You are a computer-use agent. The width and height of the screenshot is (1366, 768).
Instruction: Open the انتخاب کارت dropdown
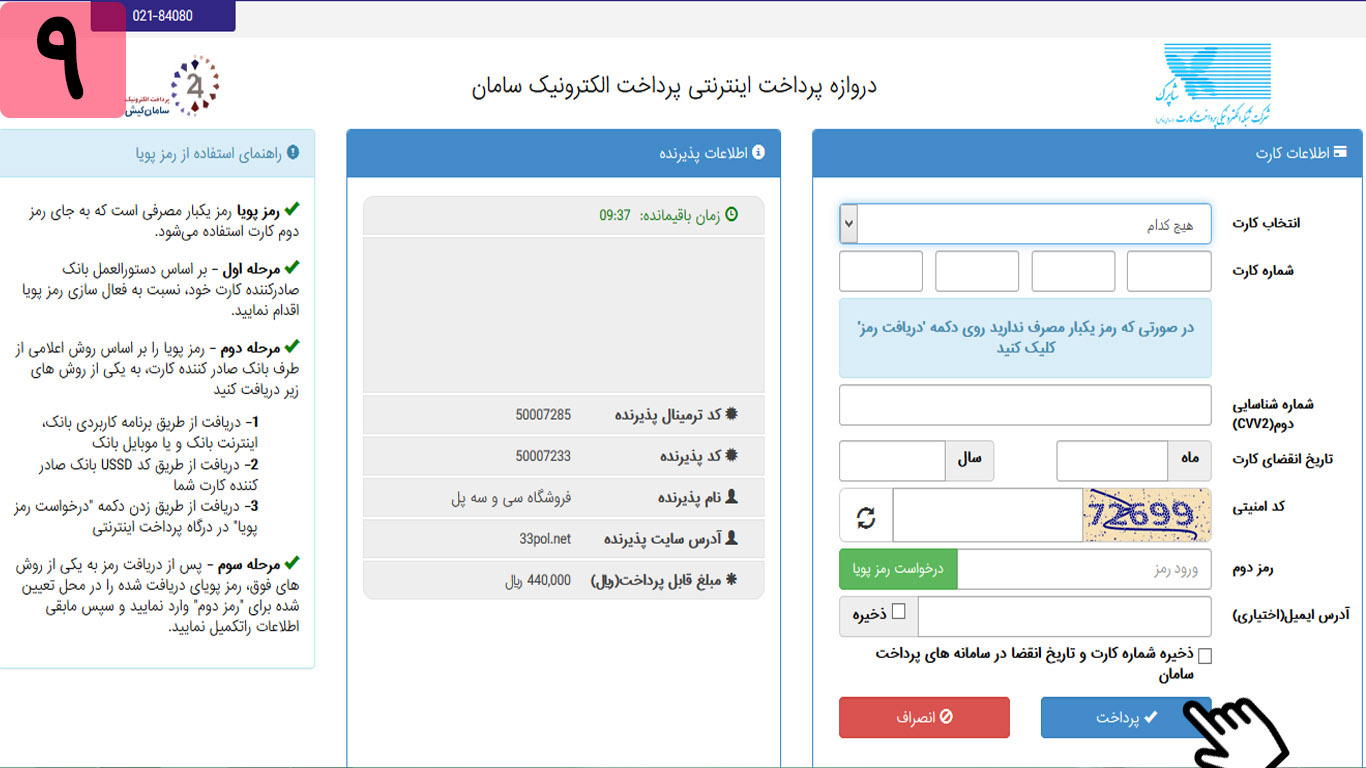[x=1025, y=224]
